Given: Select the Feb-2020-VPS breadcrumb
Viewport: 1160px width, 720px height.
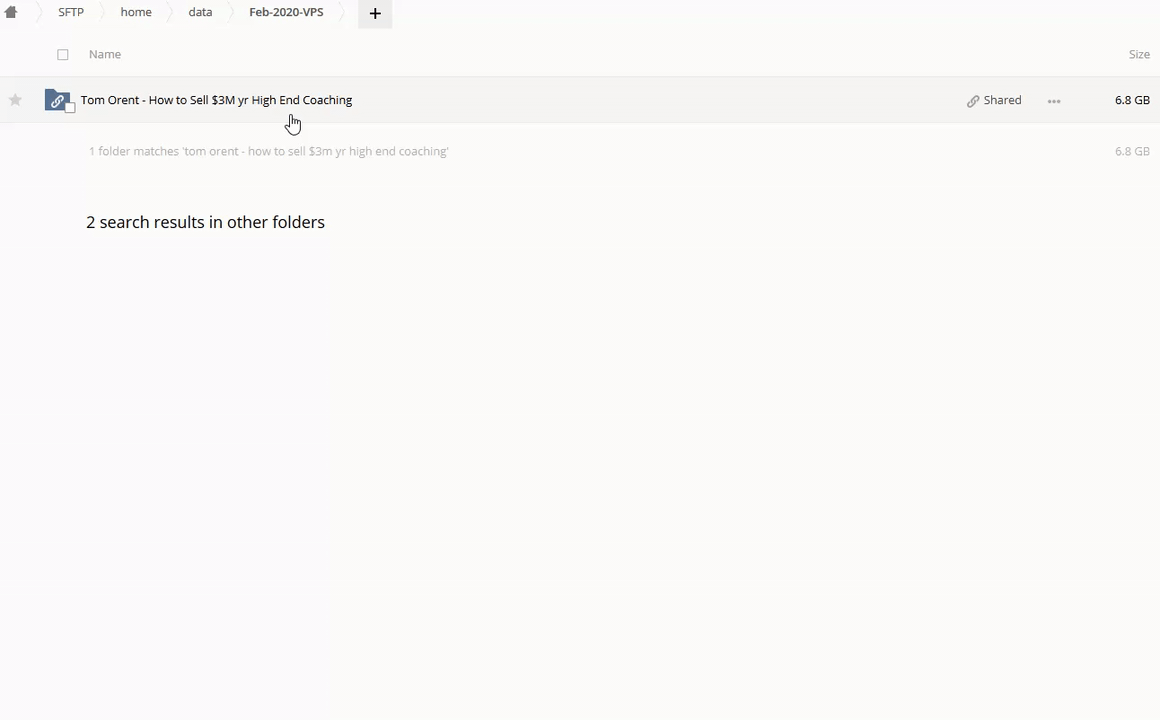Looking at the screenshot, I should [286, 12].
